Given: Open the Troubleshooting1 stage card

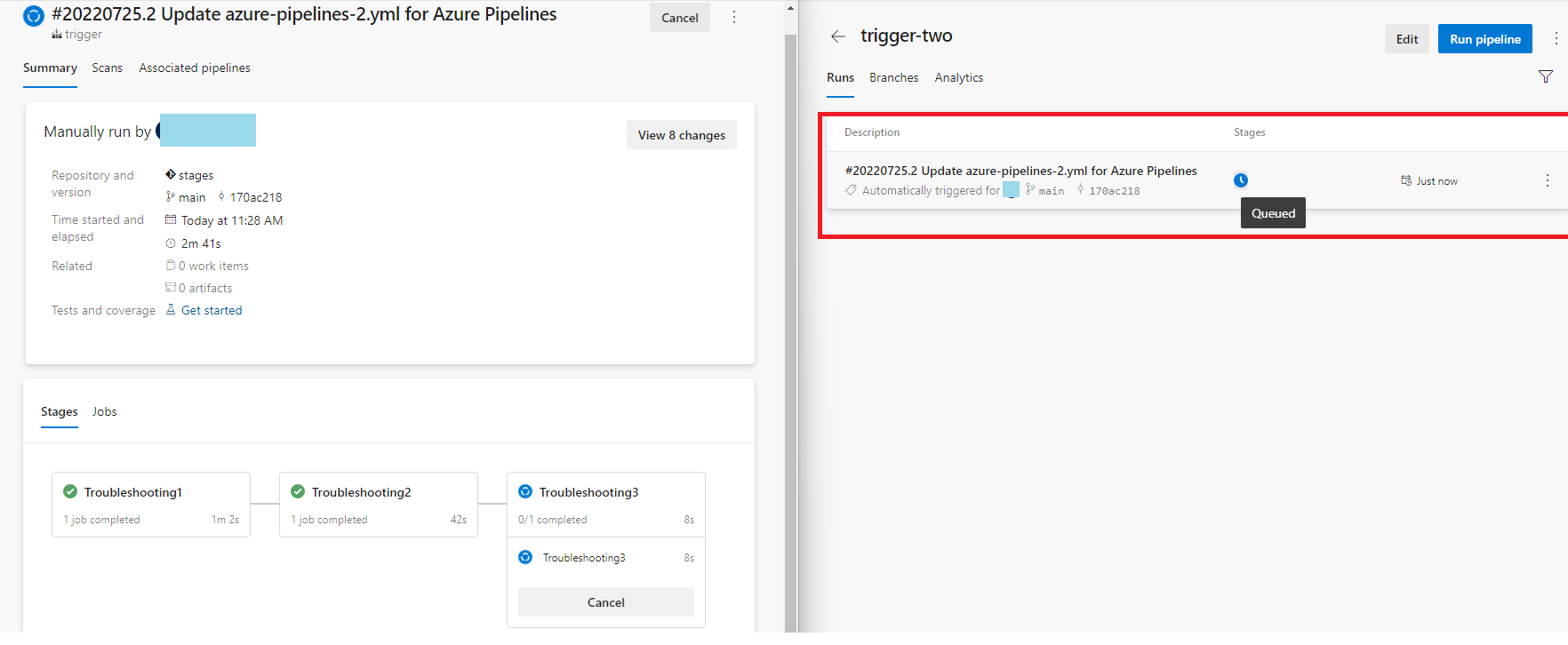Looking at the screenshot, I should (x=151, y=505).
